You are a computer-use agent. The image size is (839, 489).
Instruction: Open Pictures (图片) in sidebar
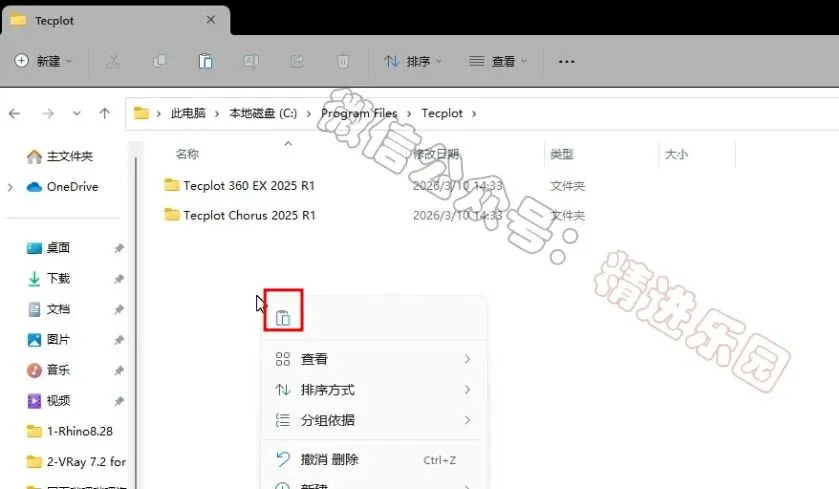(48, 339)
